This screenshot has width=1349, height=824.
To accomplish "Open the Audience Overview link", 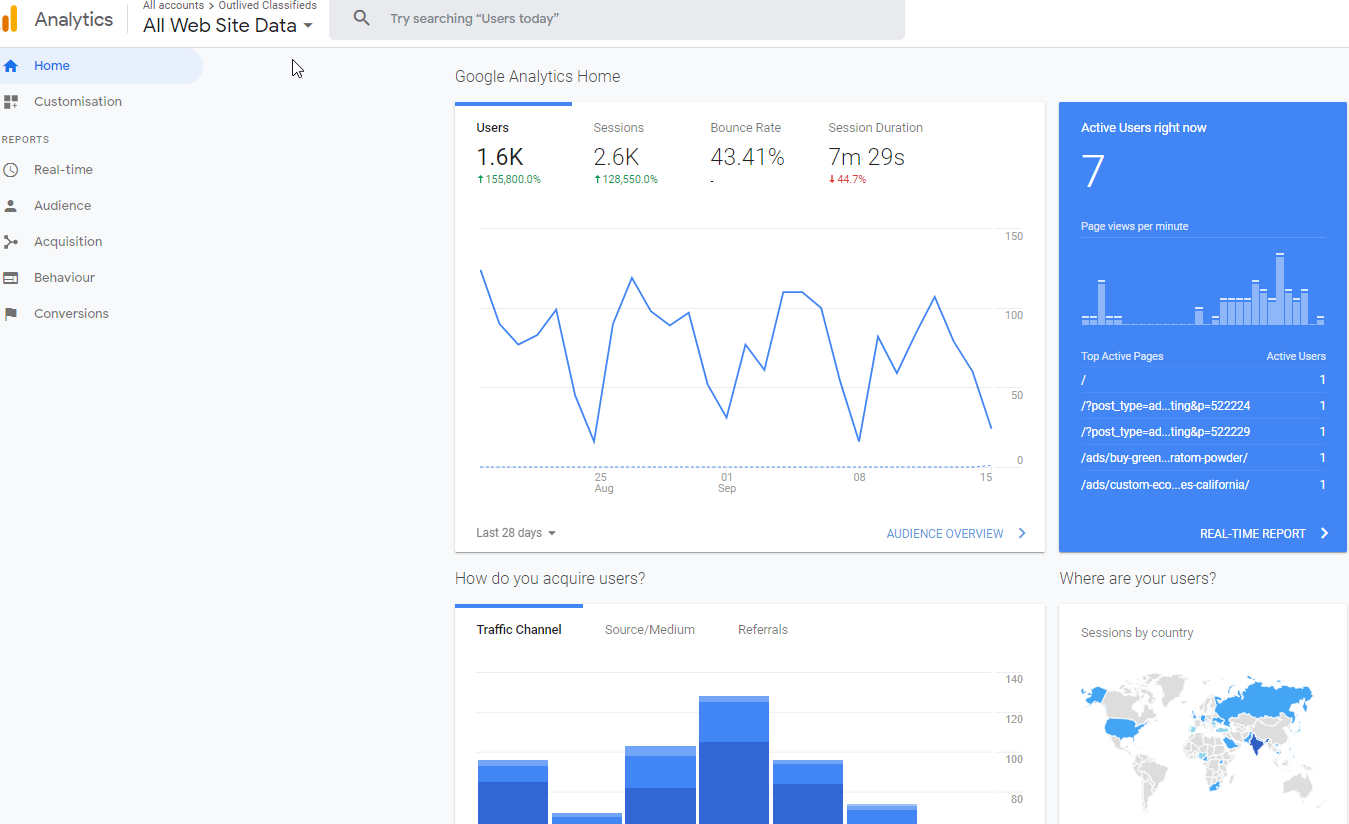I will 945,534.
